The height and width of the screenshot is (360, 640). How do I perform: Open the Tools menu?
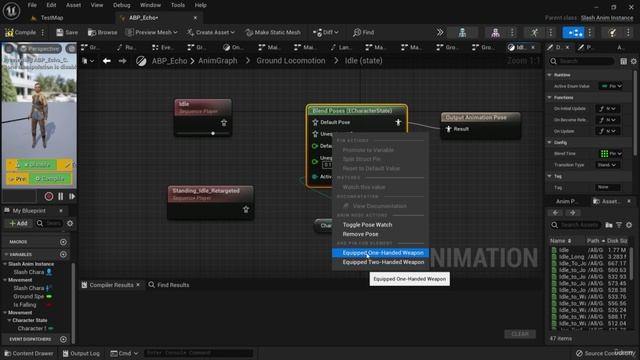click(178, 5)
